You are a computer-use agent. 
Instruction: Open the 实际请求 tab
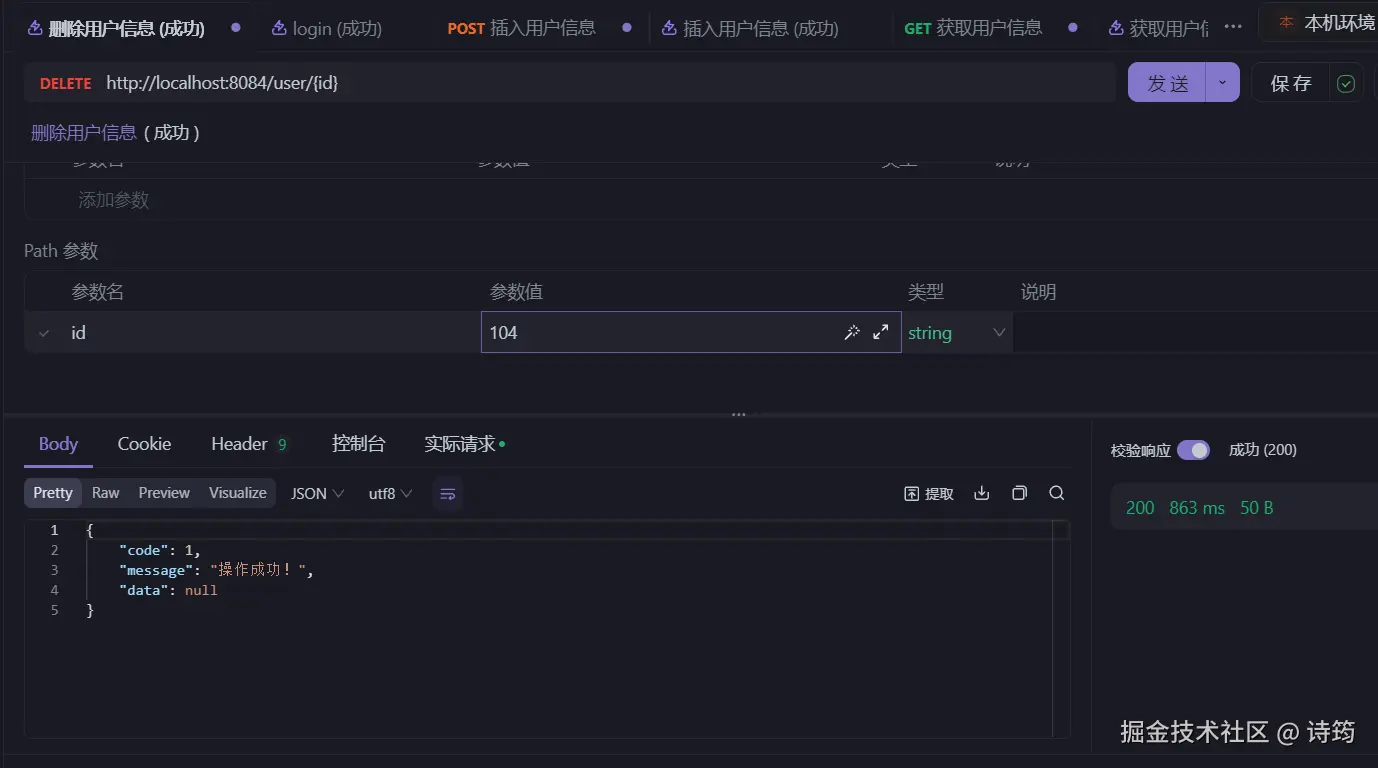click(x=464, y=444)
